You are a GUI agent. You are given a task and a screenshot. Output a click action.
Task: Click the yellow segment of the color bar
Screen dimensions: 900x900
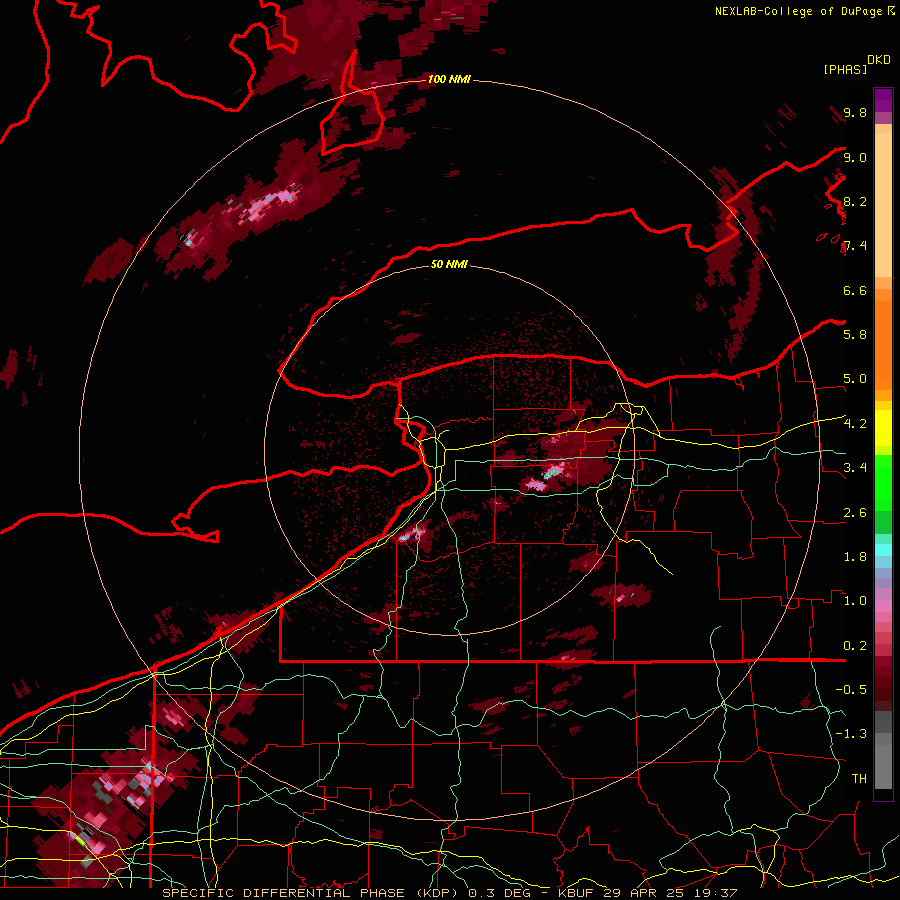883,428
